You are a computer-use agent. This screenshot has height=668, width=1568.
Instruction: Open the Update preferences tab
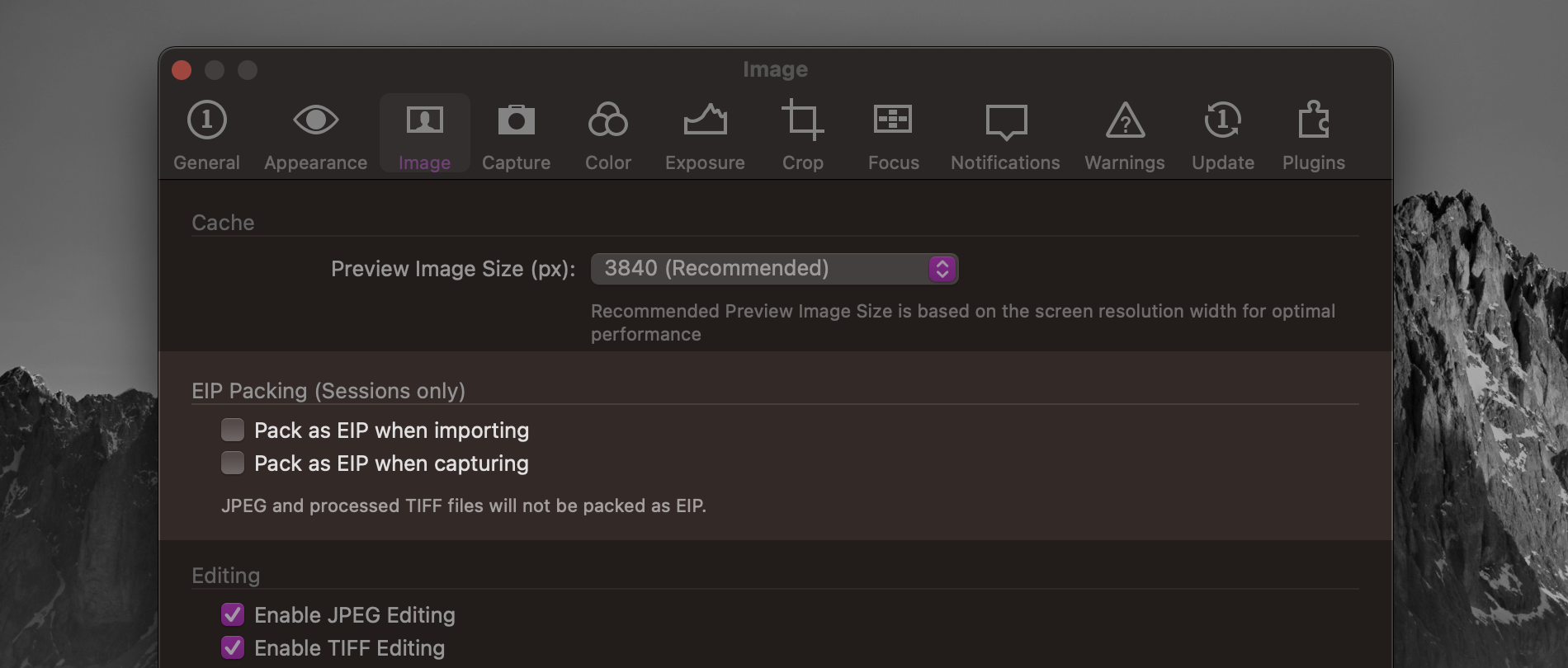(1222, 136)
